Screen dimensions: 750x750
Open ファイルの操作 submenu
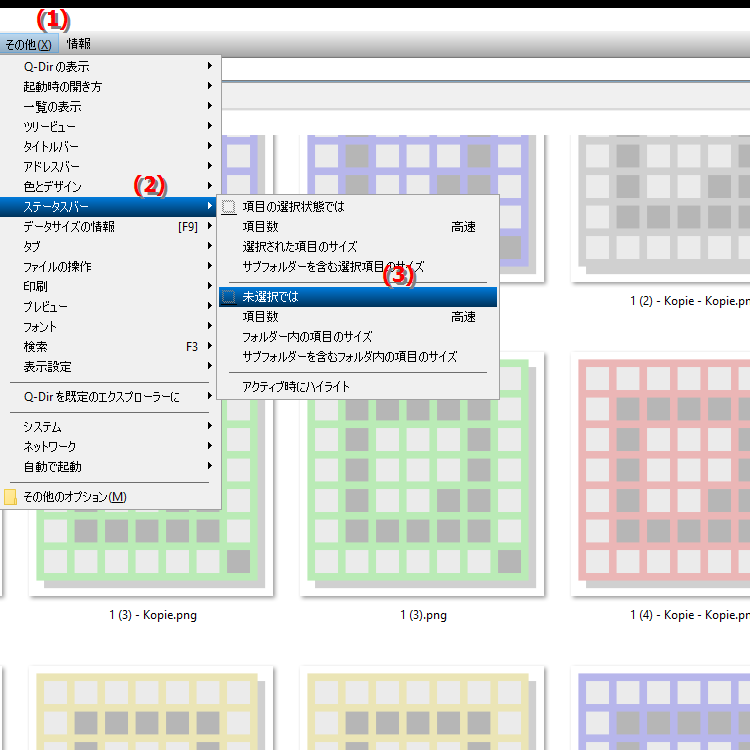pyautogui.click(x=109, y=266)
